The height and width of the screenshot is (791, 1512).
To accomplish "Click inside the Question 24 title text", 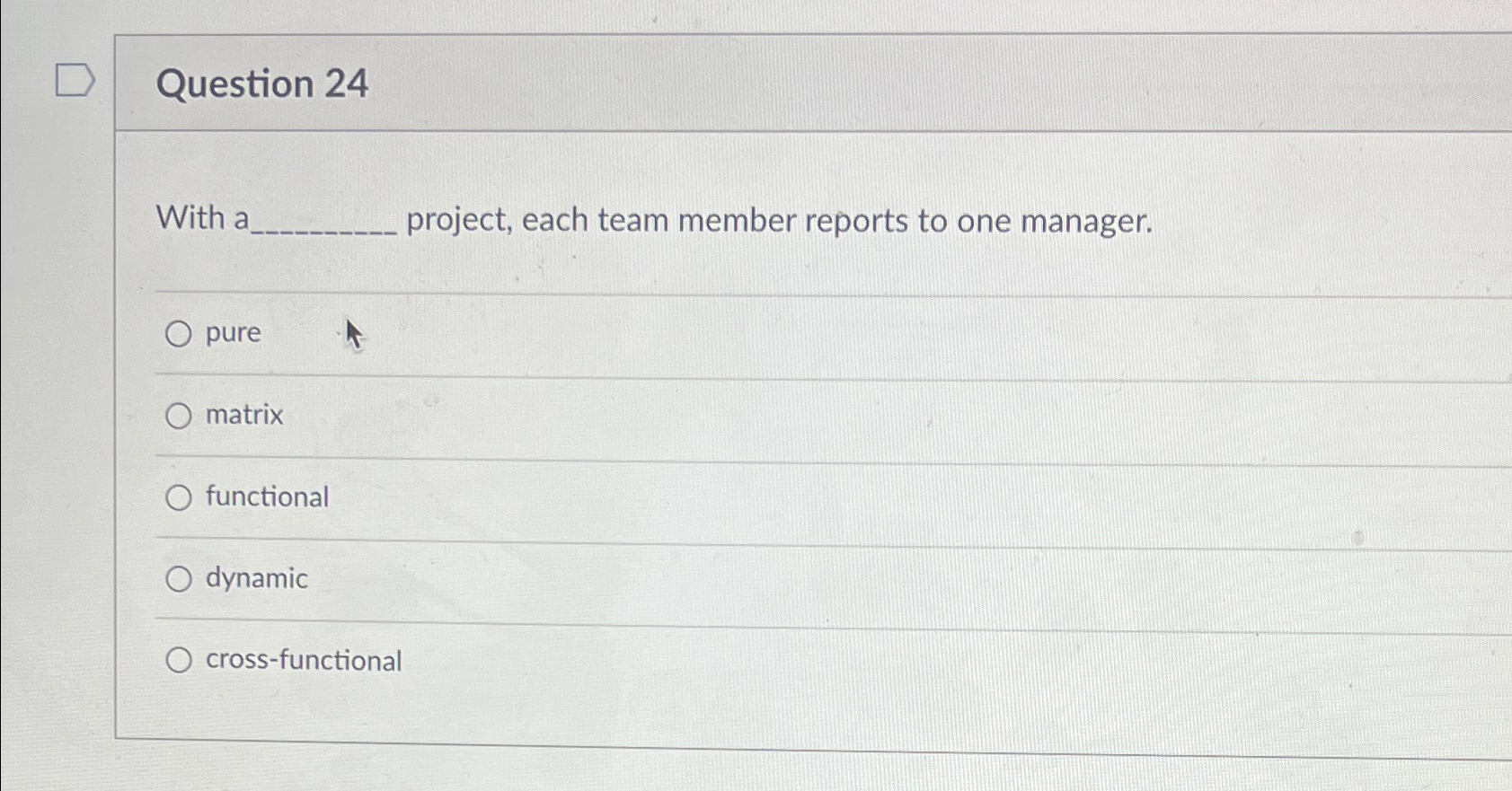I will (261, 83).
